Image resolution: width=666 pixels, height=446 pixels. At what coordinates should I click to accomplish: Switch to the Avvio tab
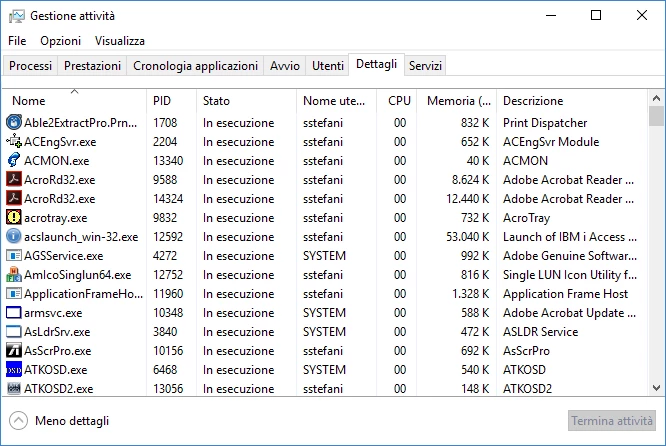285,66
